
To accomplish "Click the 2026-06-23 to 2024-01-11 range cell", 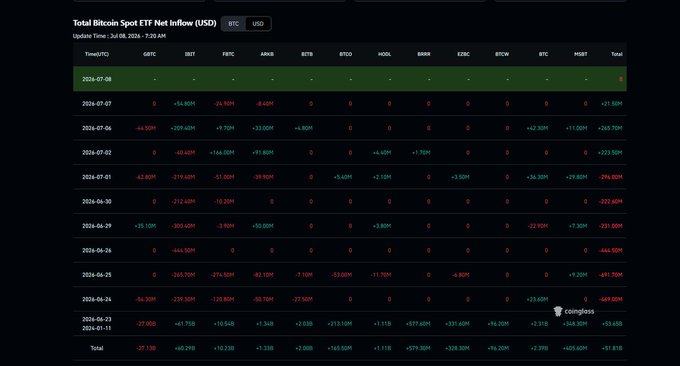I will click(97, 324).
